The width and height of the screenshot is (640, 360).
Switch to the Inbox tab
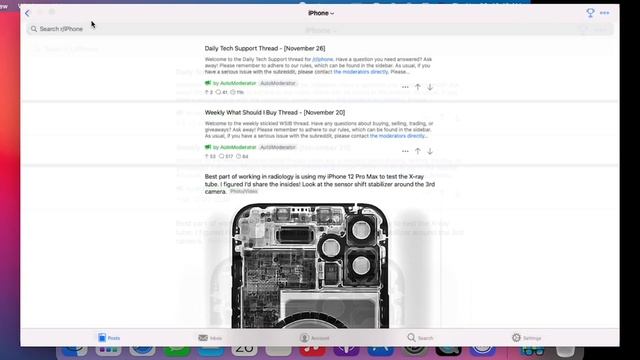pos(210,338)
